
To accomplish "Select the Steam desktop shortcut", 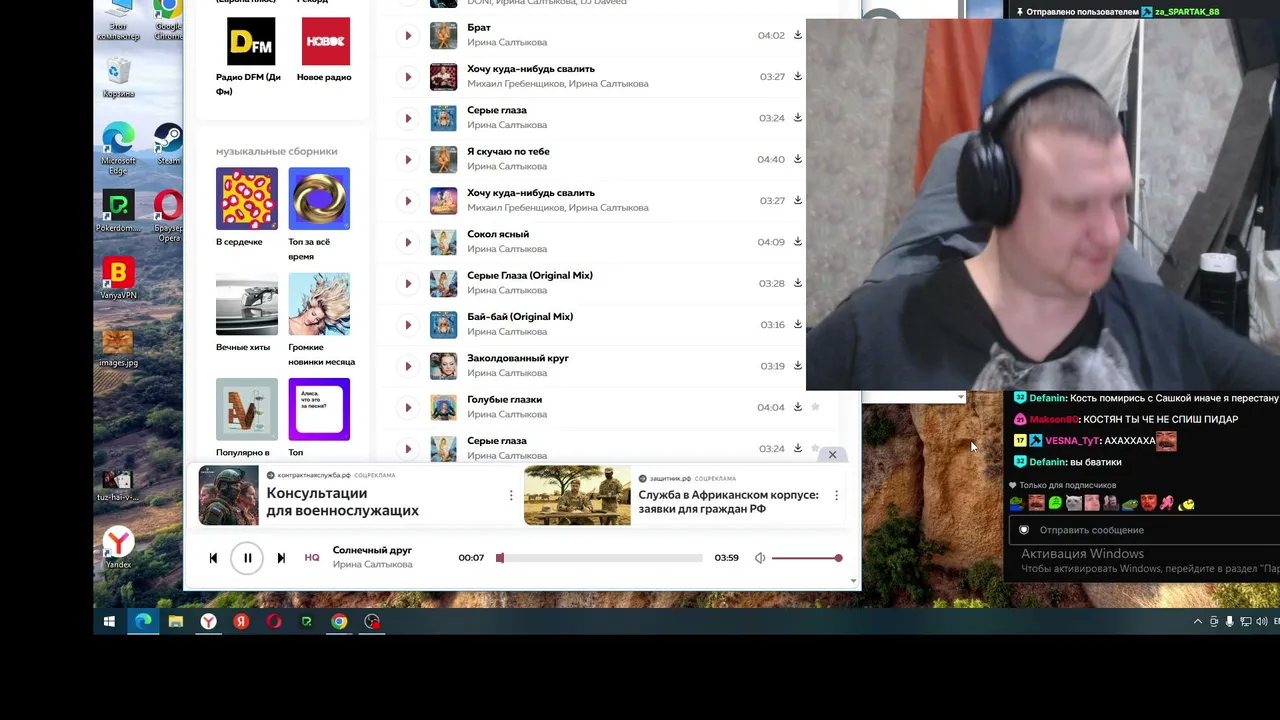I will pyautogui.click(x=169, y=144).
